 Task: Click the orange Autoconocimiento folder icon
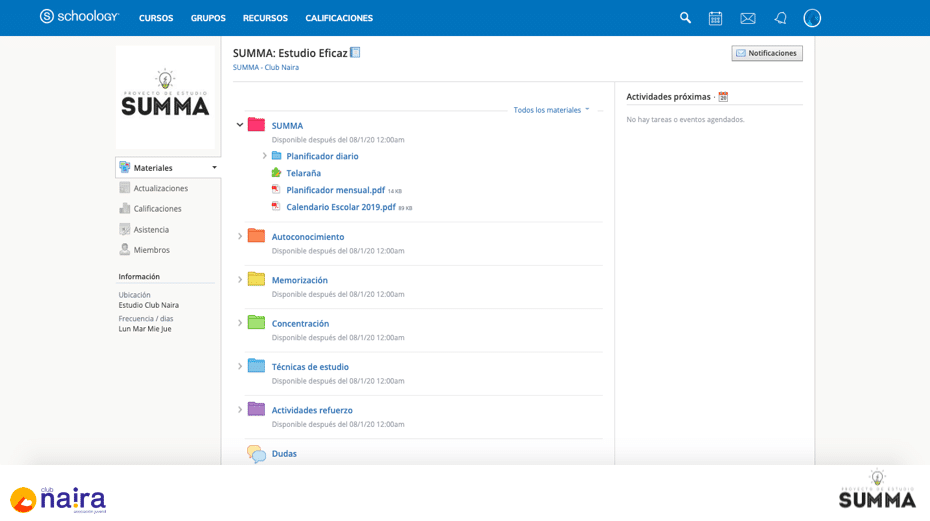256,236
